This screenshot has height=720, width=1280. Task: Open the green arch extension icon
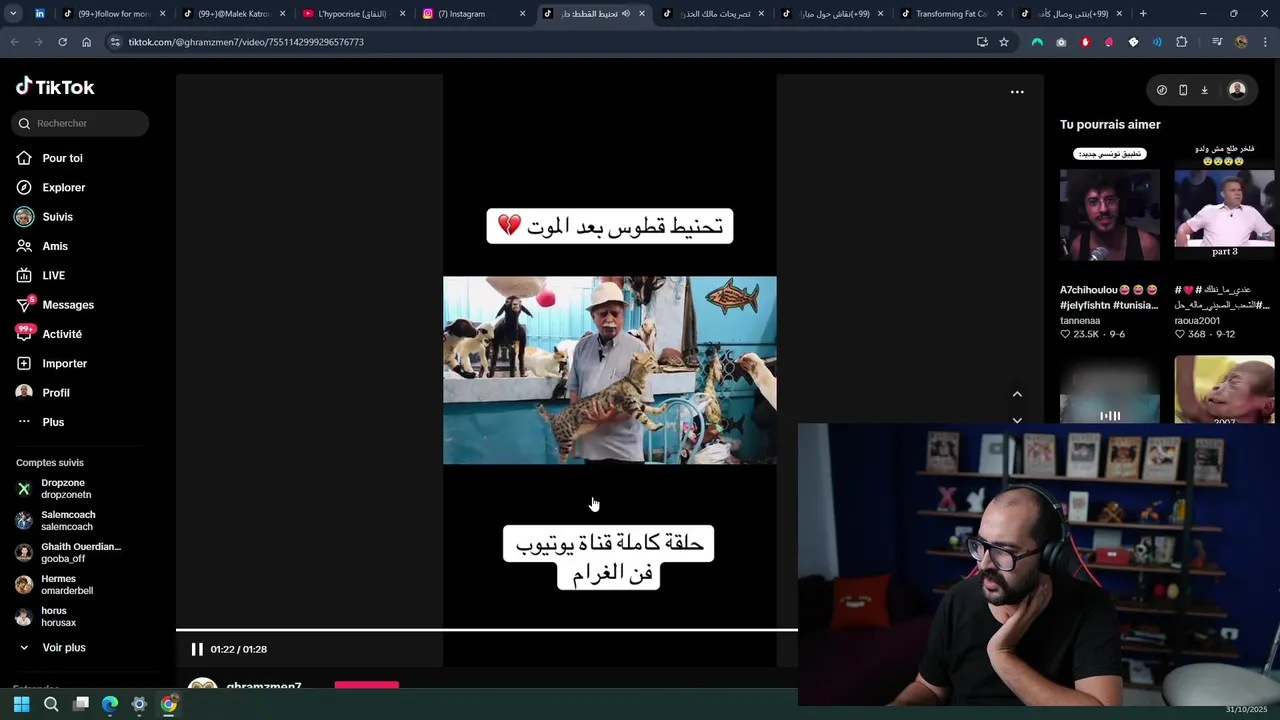click(x=1037, y=42)
